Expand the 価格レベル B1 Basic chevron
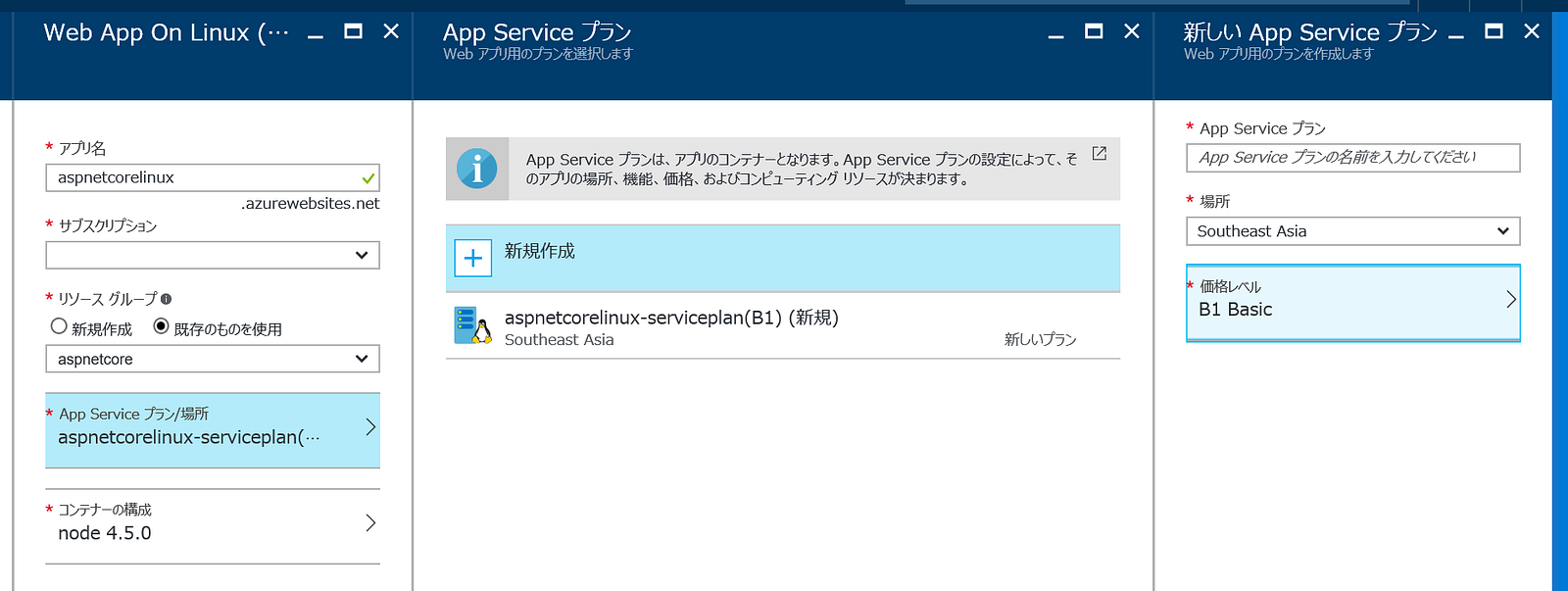Viewport: 1568px width, 591px height. pos(1511,299)
